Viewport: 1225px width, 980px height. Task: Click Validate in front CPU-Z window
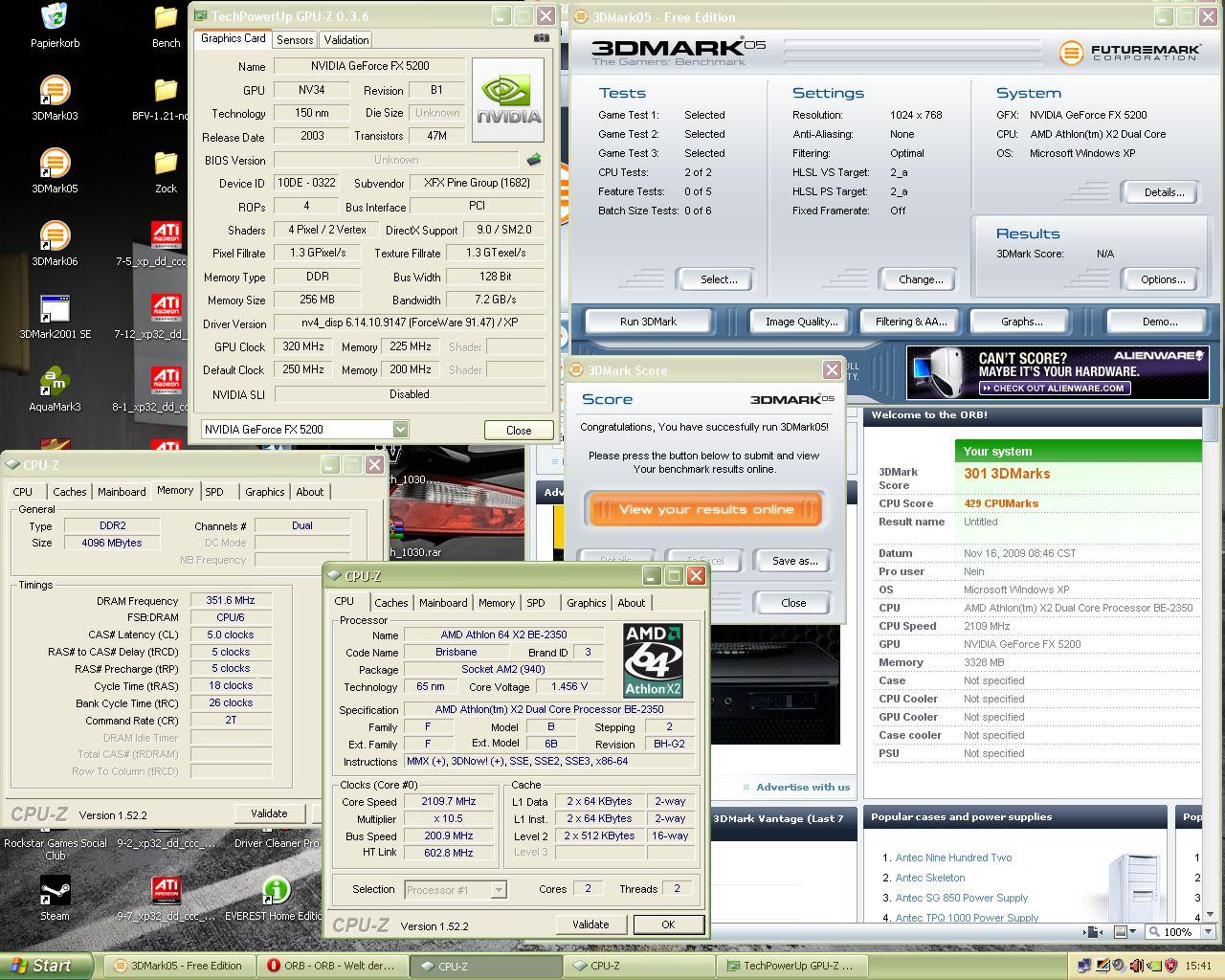pos(590,924)
